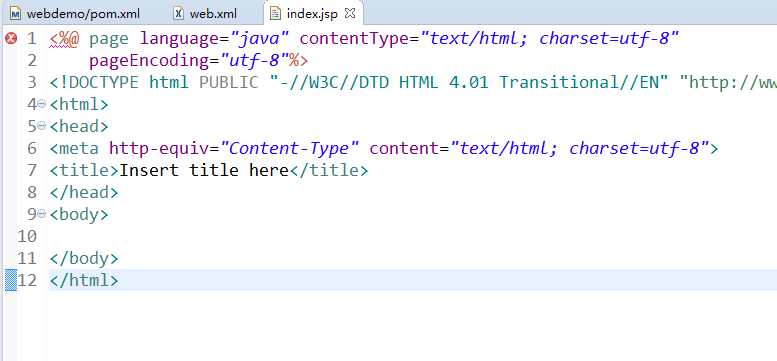The height and width of the screenshot is (361, 777).
Task: Click the closing </title> tag
Action: (329, 170)
